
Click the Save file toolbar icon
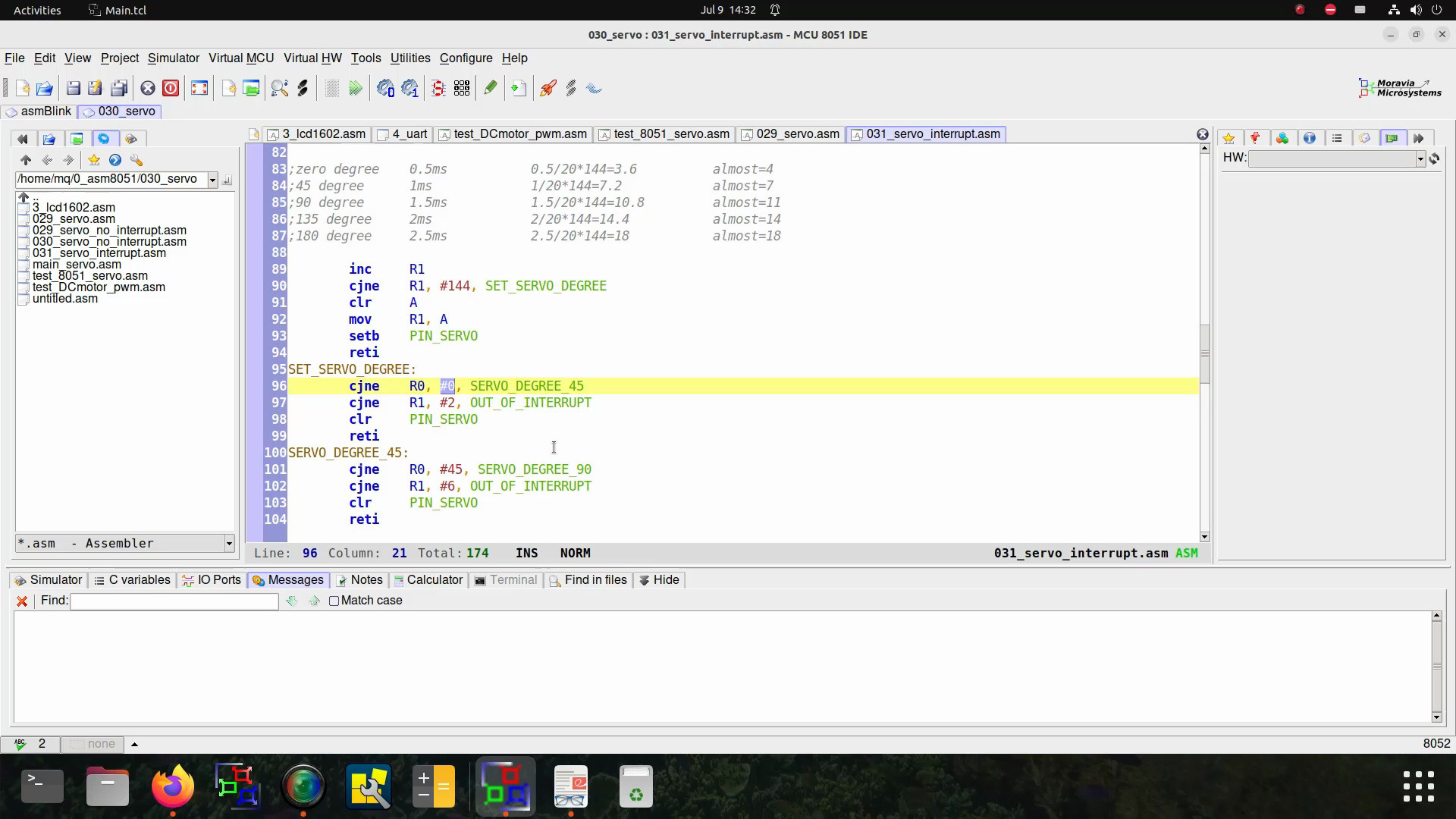click(x=74, y=89)
